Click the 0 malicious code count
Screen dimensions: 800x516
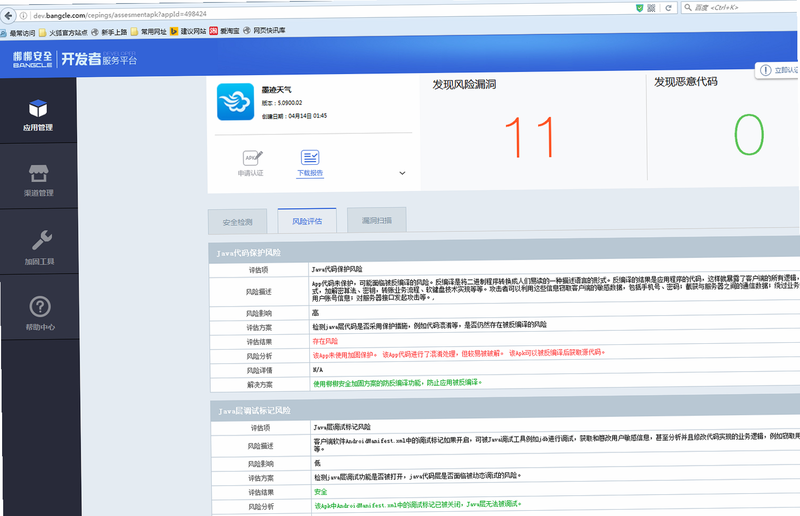pyautogui.click(x=749, y=134)
